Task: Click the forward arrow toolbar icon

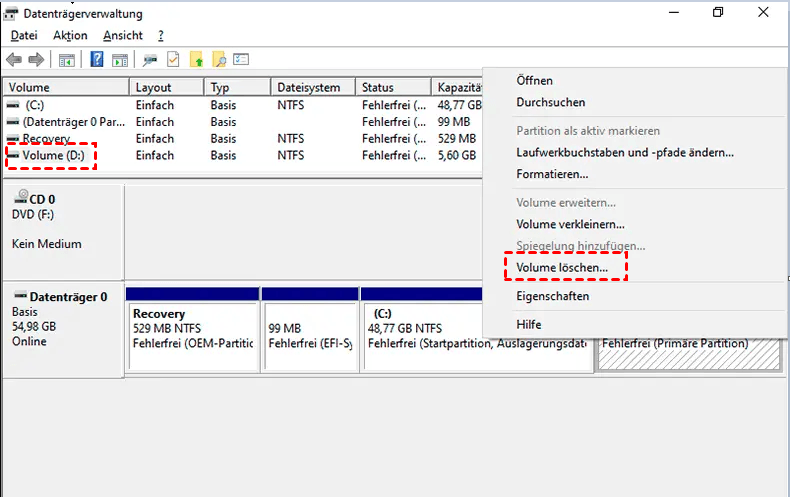Action: tap(36, 60)
